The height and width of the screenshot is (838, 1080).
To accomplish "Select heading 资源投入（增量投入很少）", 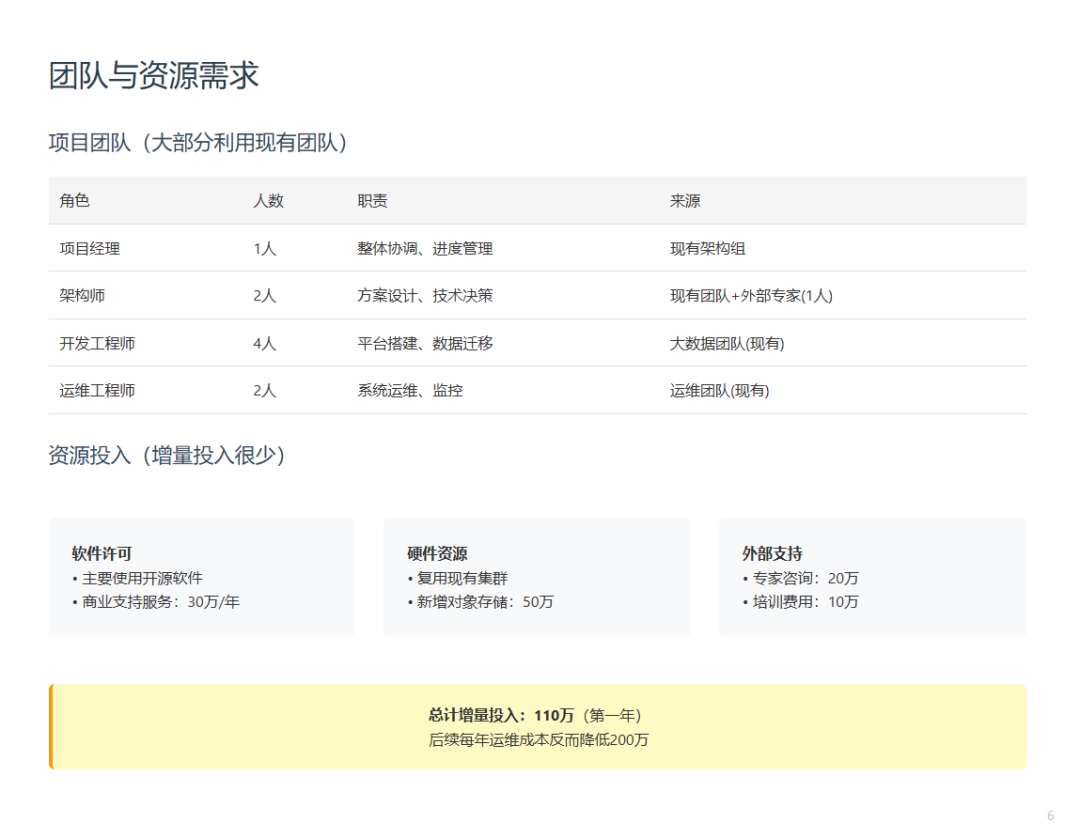I will (167, 455).
